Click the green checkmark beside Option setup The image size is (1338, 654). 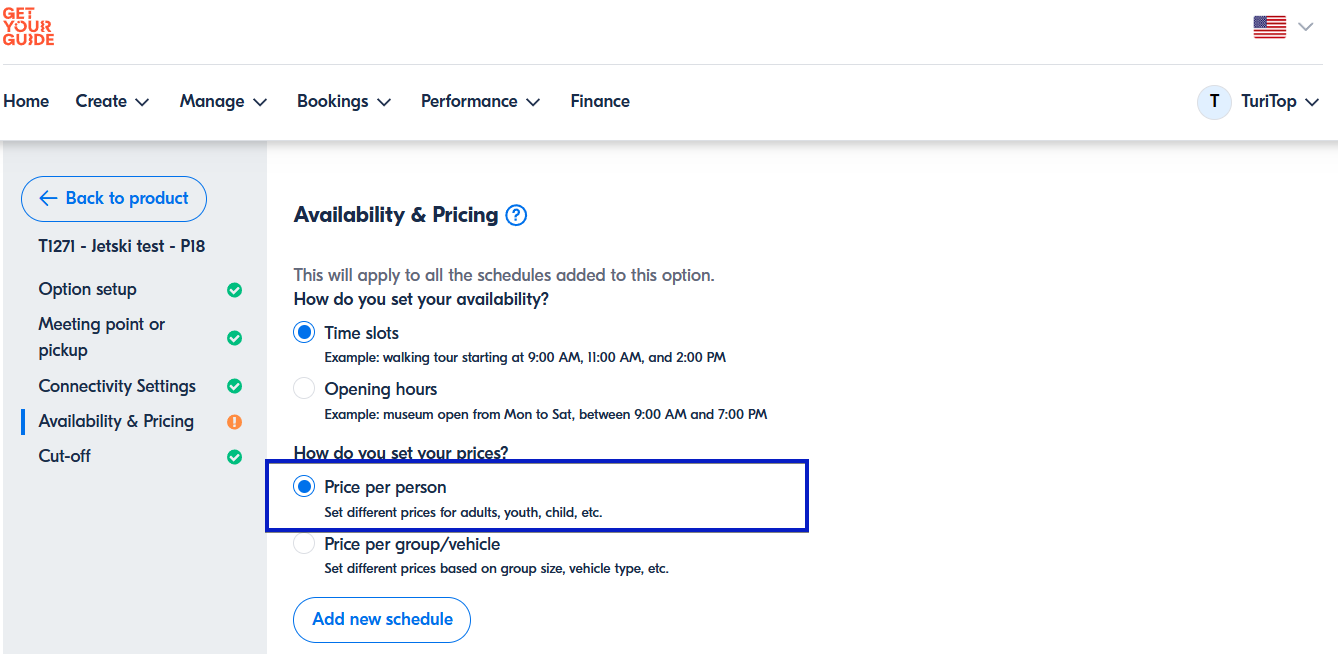tap(233, 290)
